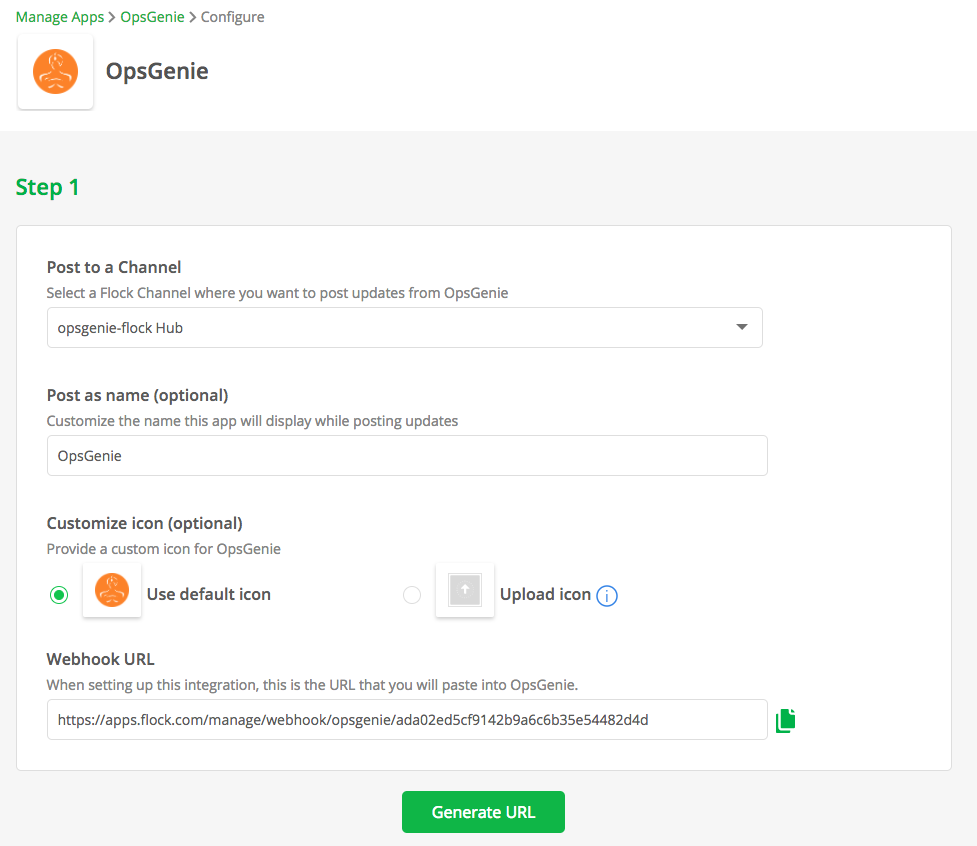
Task: Click the OpsGenie page title
Action: pyautogui.click(x=157, y=71)
